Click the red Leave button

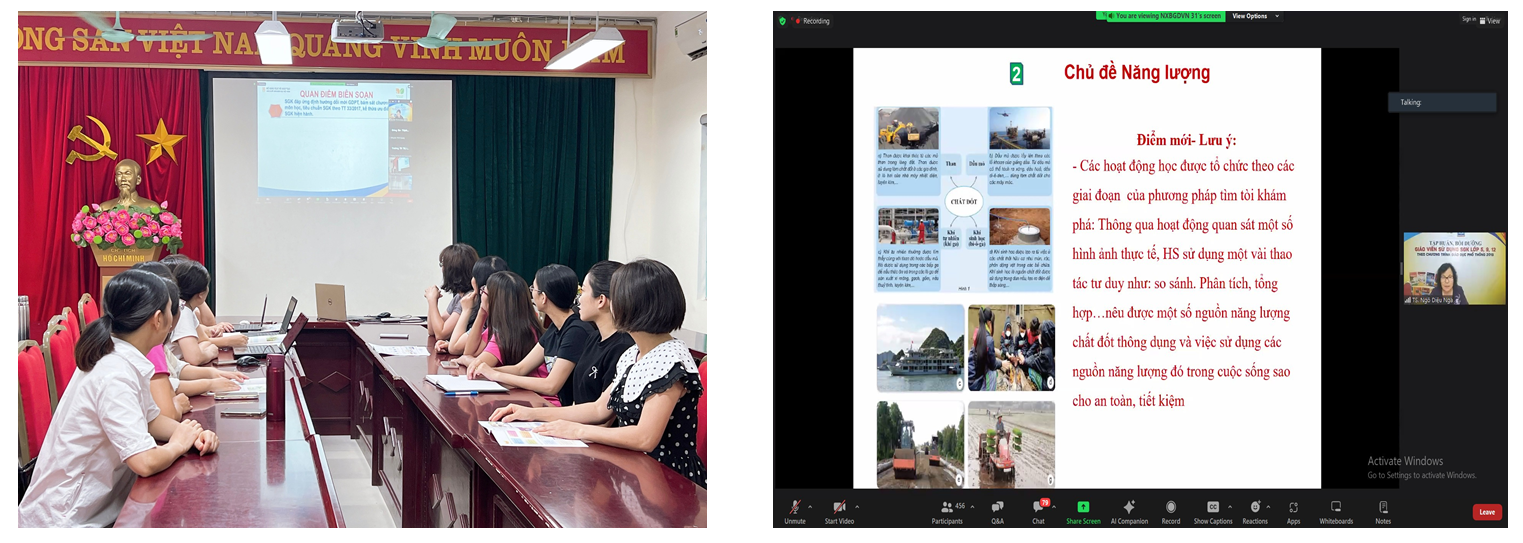[x=1487, y=512]
